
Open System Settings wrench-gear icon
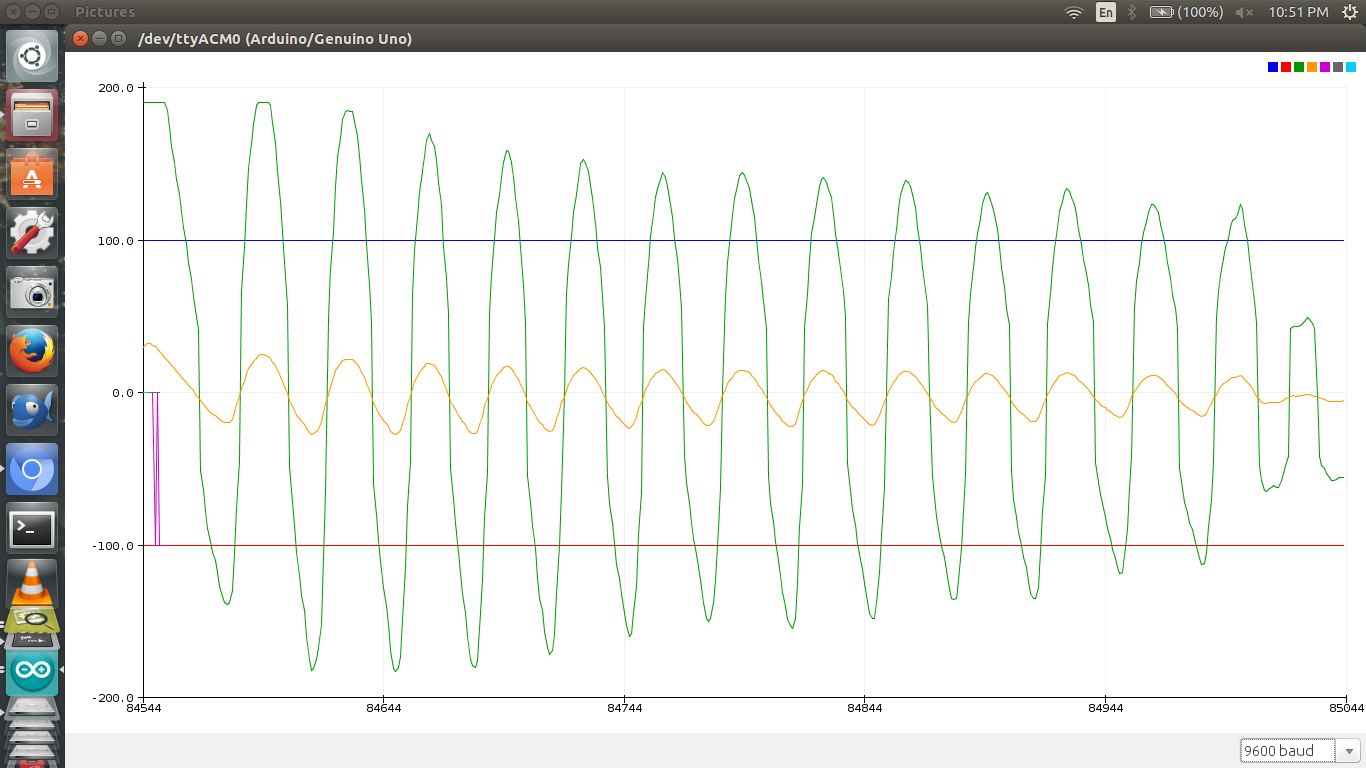[32, 233]
